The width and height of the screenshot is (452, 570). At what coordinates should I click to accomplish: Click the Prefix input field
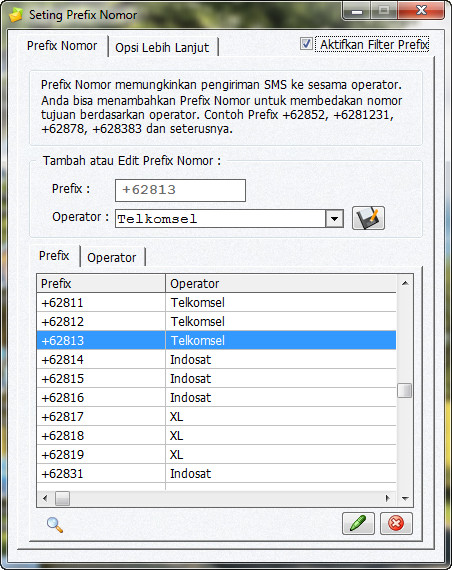click(180, 190)
